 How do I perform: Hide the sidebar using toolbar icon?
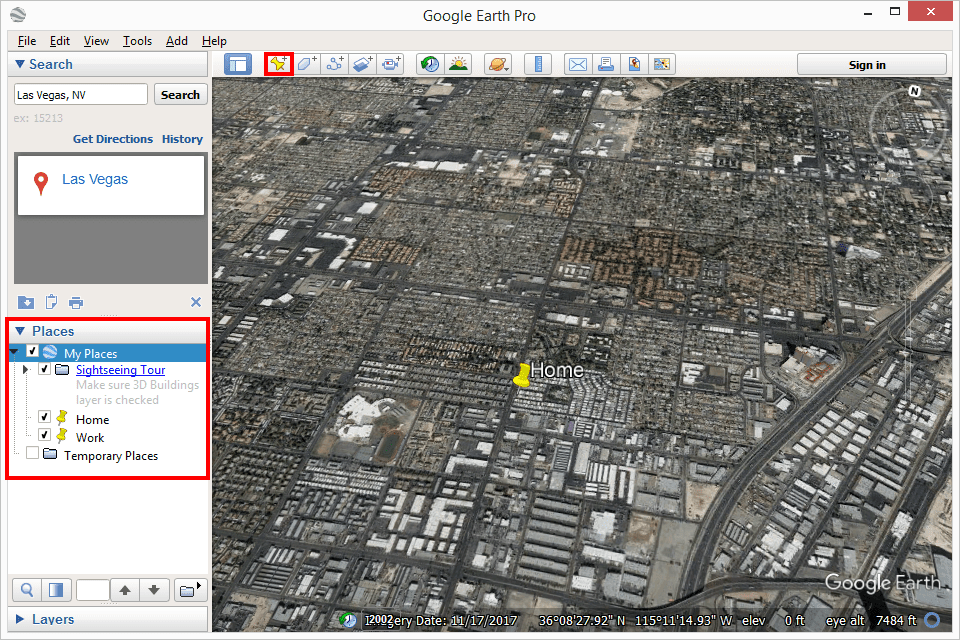(238, 64)
